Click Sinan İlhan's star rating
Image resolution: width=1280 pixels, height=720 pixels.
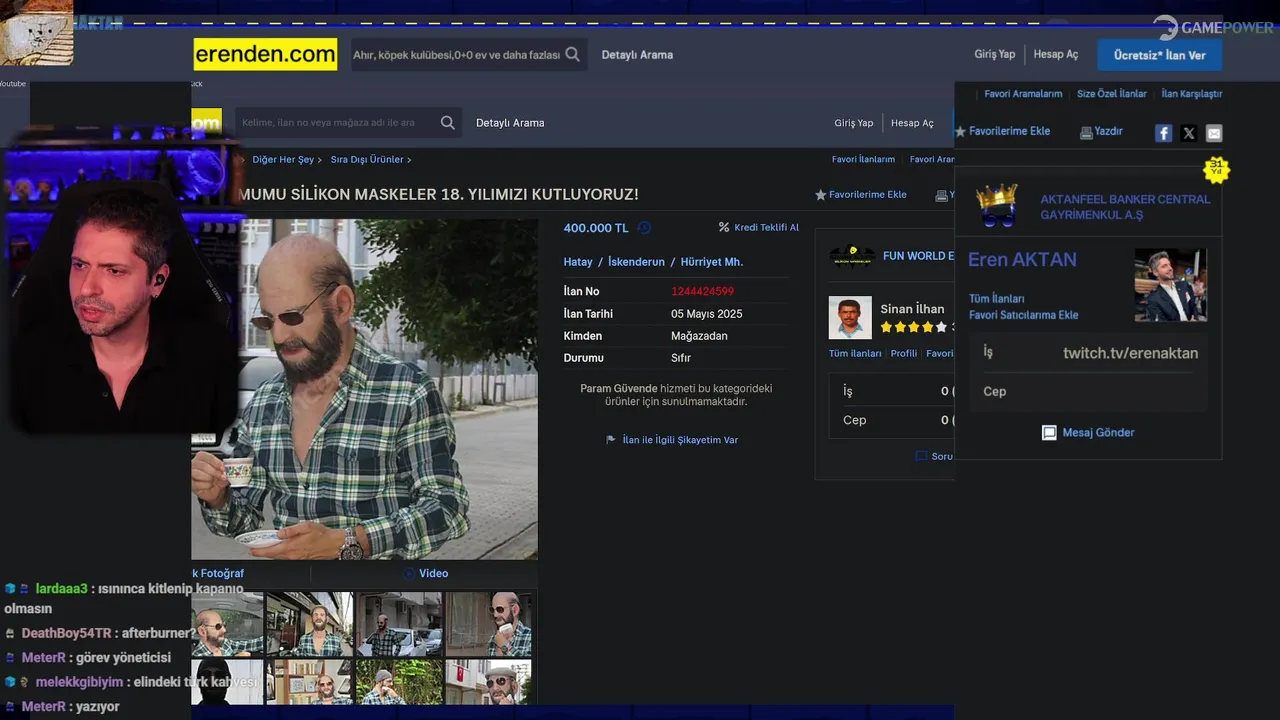coord(913,327)
